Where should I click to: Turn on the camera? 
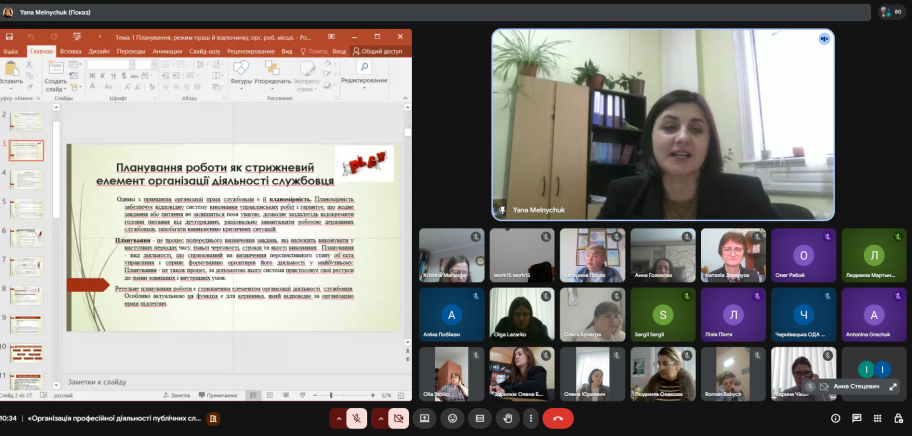[x=398, y=418]
